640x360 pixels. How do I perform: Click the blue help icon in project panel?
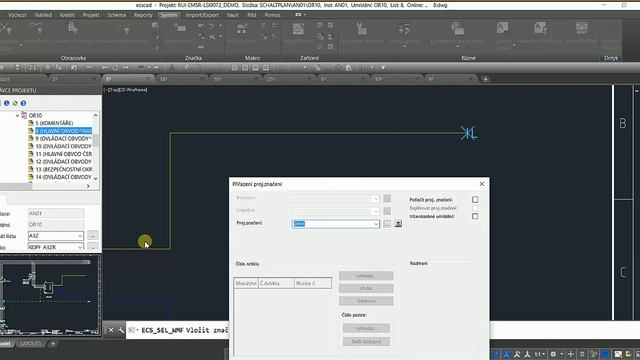point(23,103)
